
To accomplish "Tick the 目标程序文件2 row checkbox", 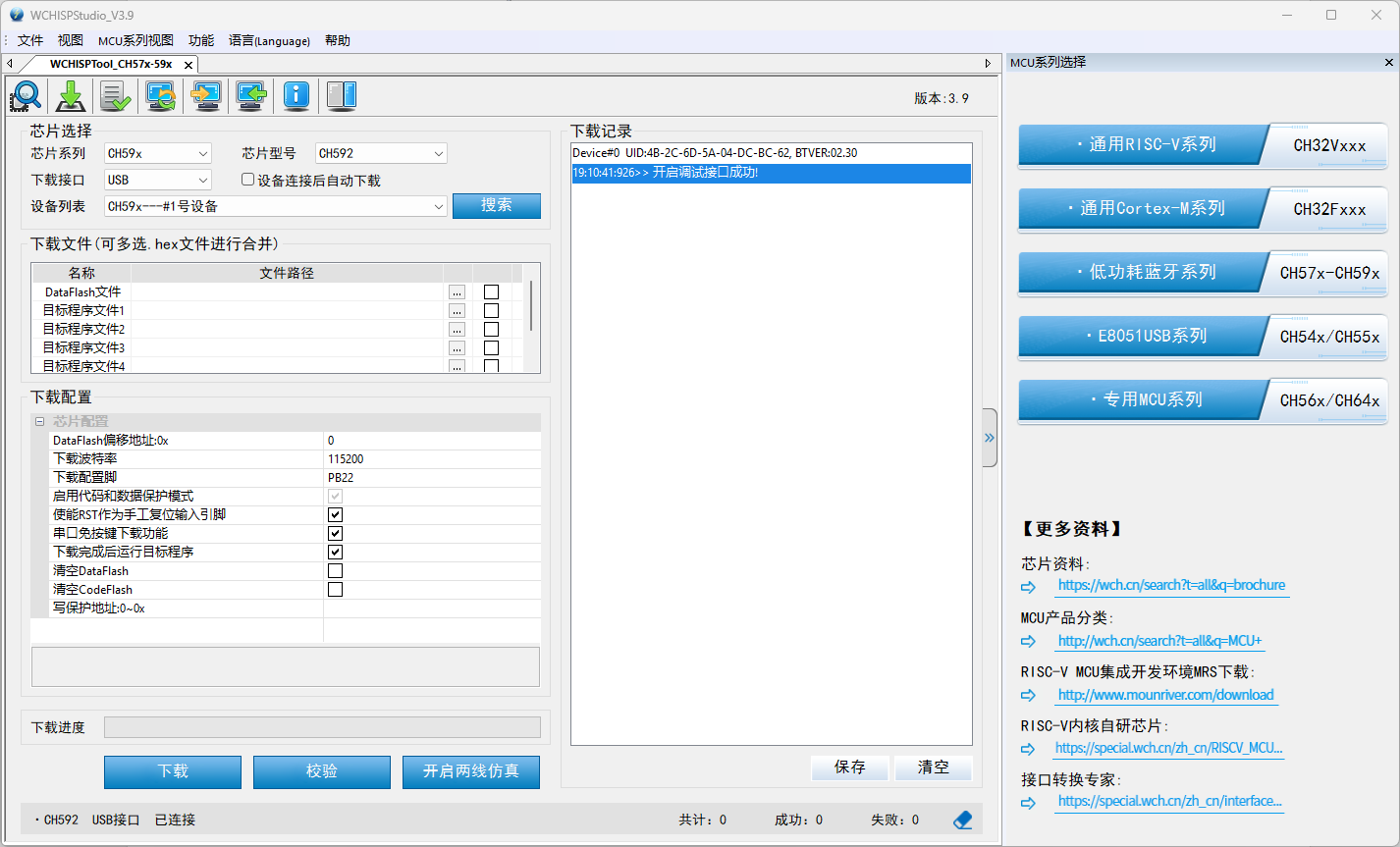I will pos(491,330).
